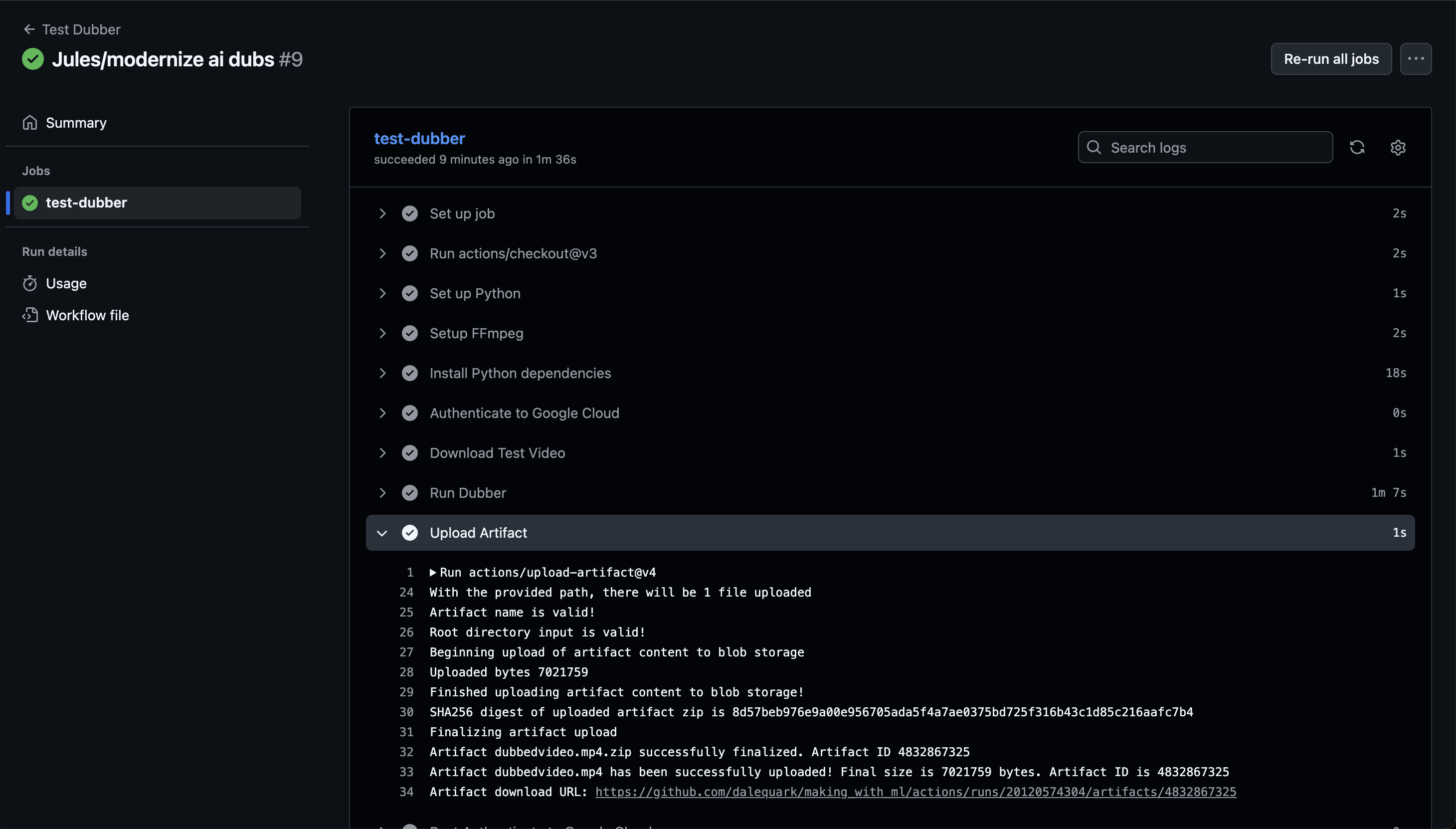Expand the Install Python dependencies step

tap(382, 373)
